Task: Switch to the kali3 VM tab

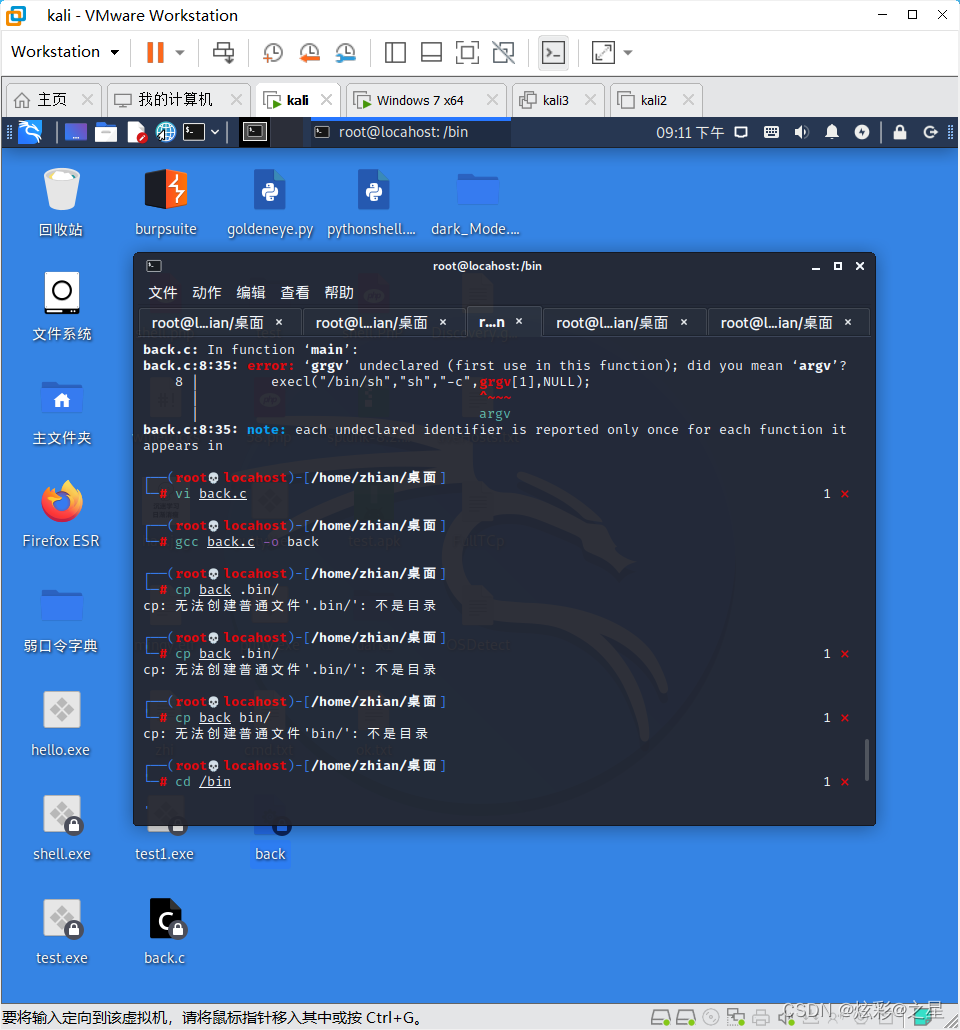Action: pyautogui.click(x=557, y=101)
